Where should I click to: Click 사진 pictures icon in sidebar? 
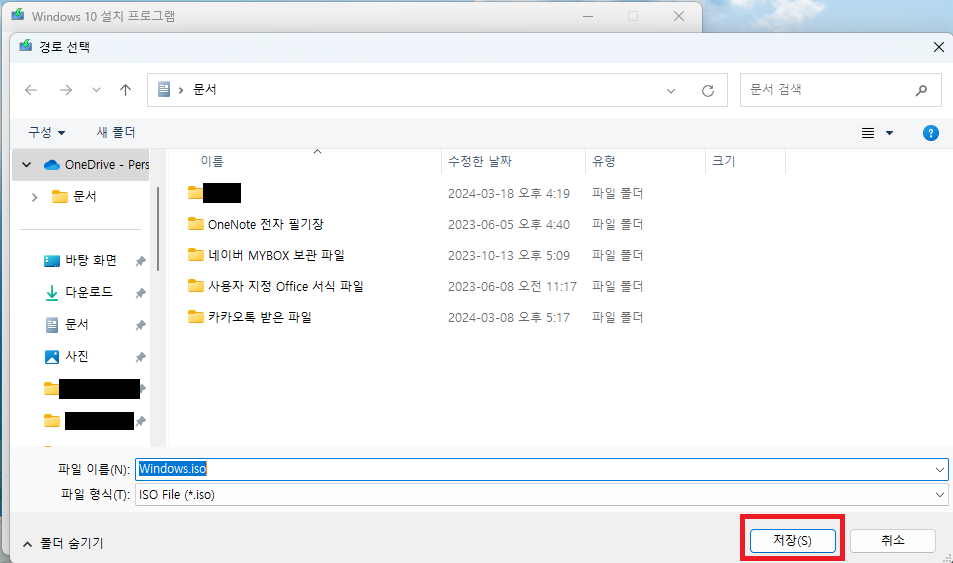point(52,357)
